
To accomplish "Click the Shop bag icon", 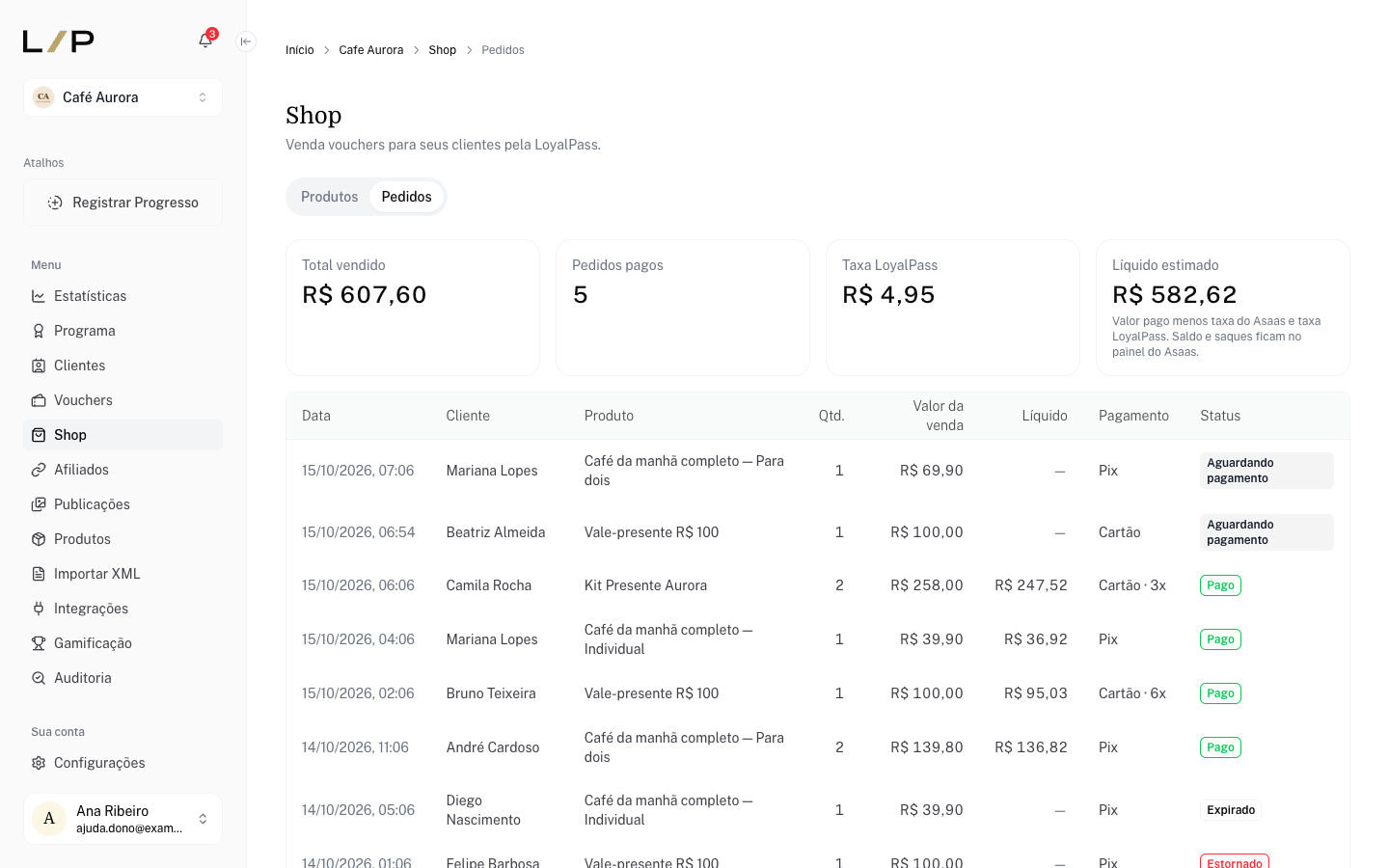I will [x=39, y=435].
